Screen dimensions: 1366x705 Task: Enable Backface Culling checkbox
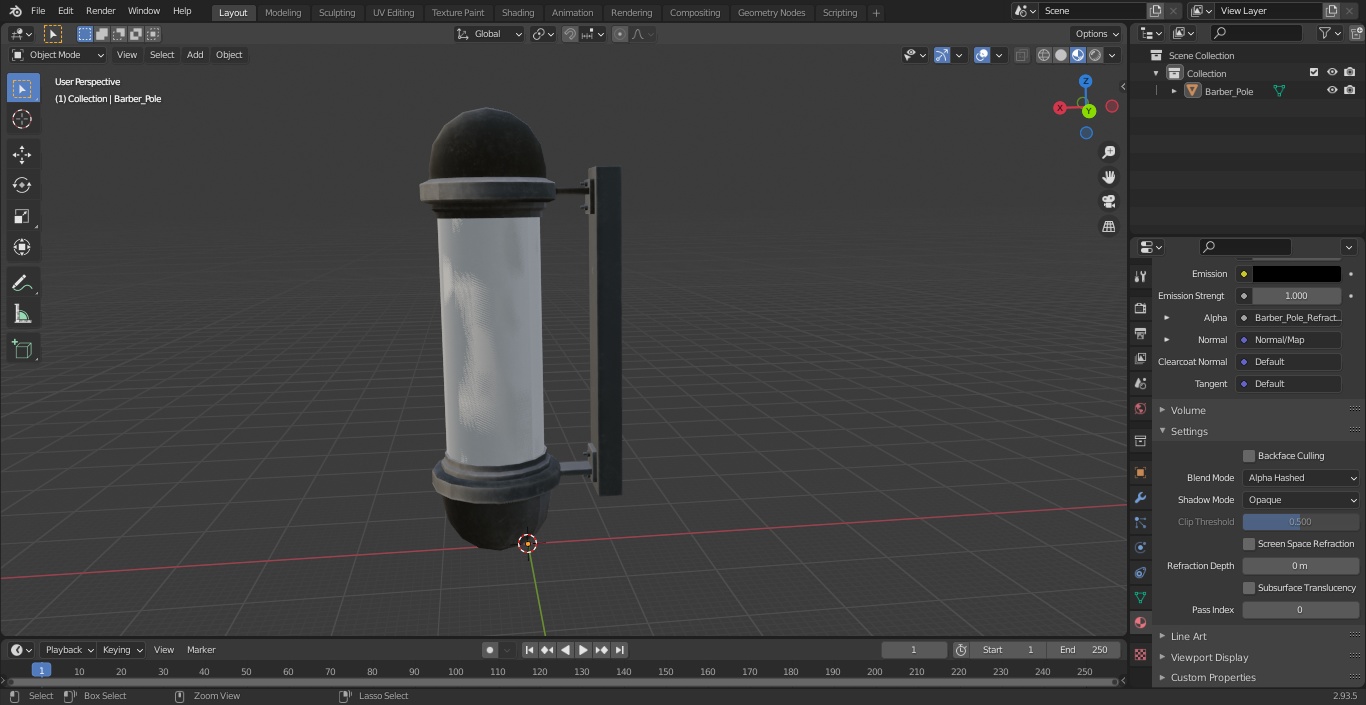click(1249, 456)
